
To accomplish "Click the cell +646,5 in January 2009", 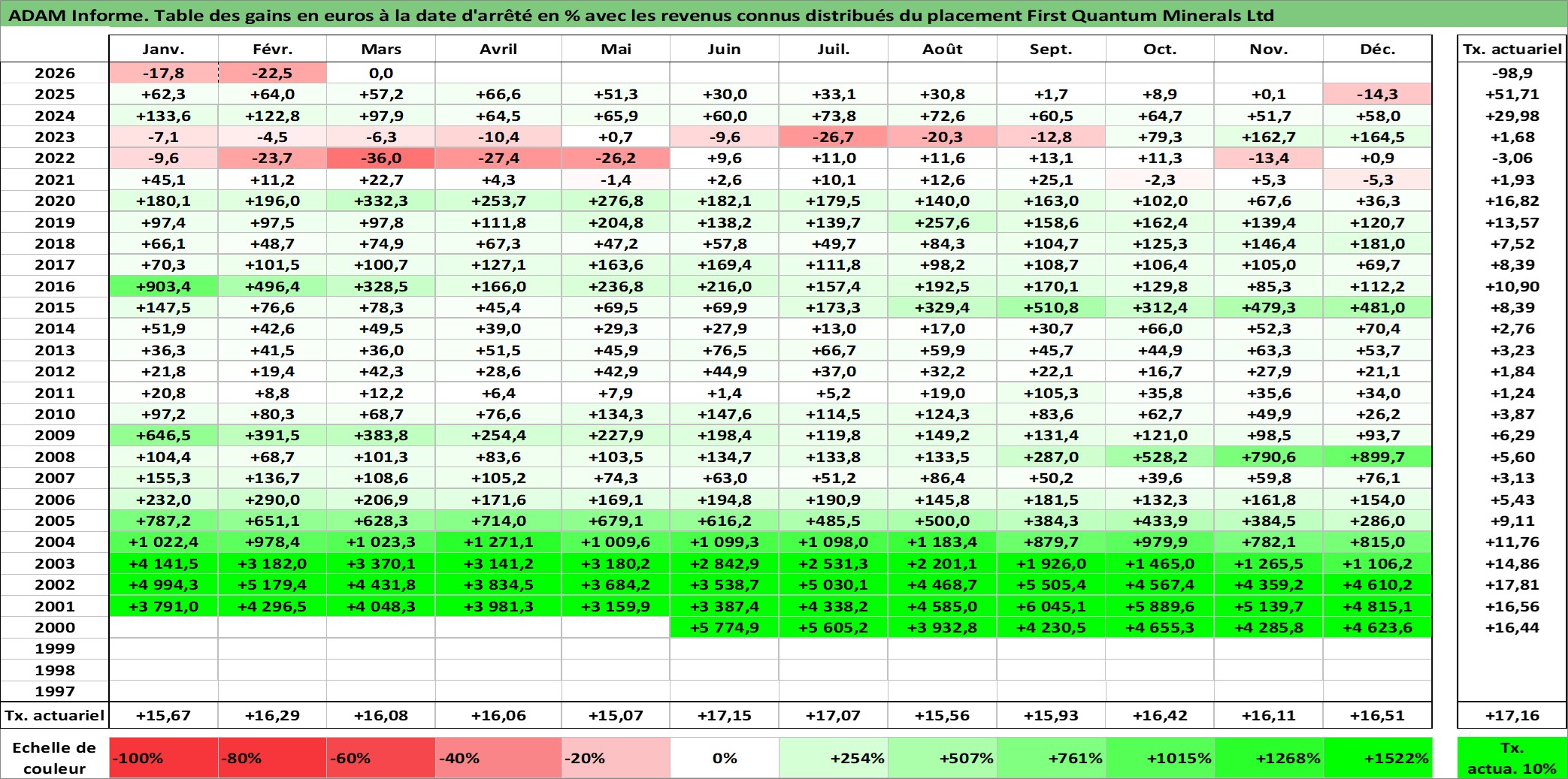I will [164, 435].
